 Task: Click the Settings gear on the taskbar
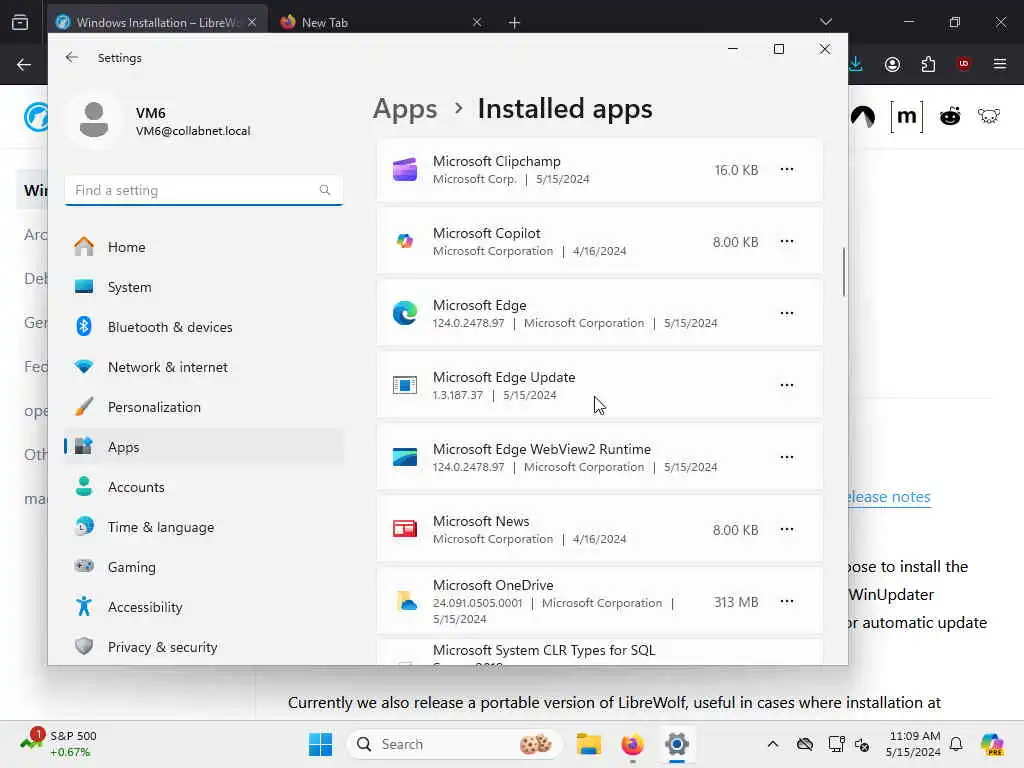pyautogui.click(x=677, y=744)
